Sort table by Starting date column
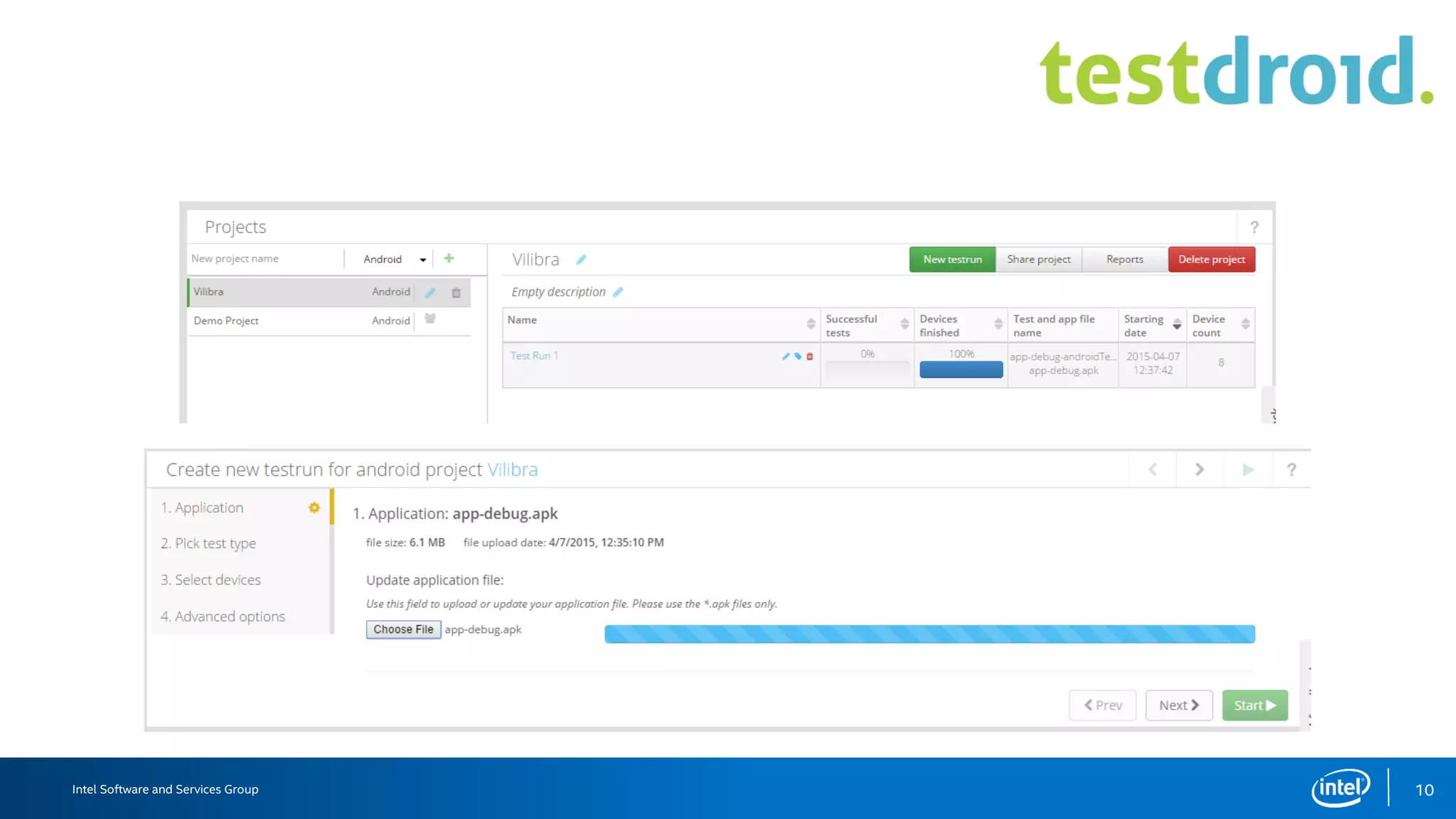 (x=1177, y=325)
